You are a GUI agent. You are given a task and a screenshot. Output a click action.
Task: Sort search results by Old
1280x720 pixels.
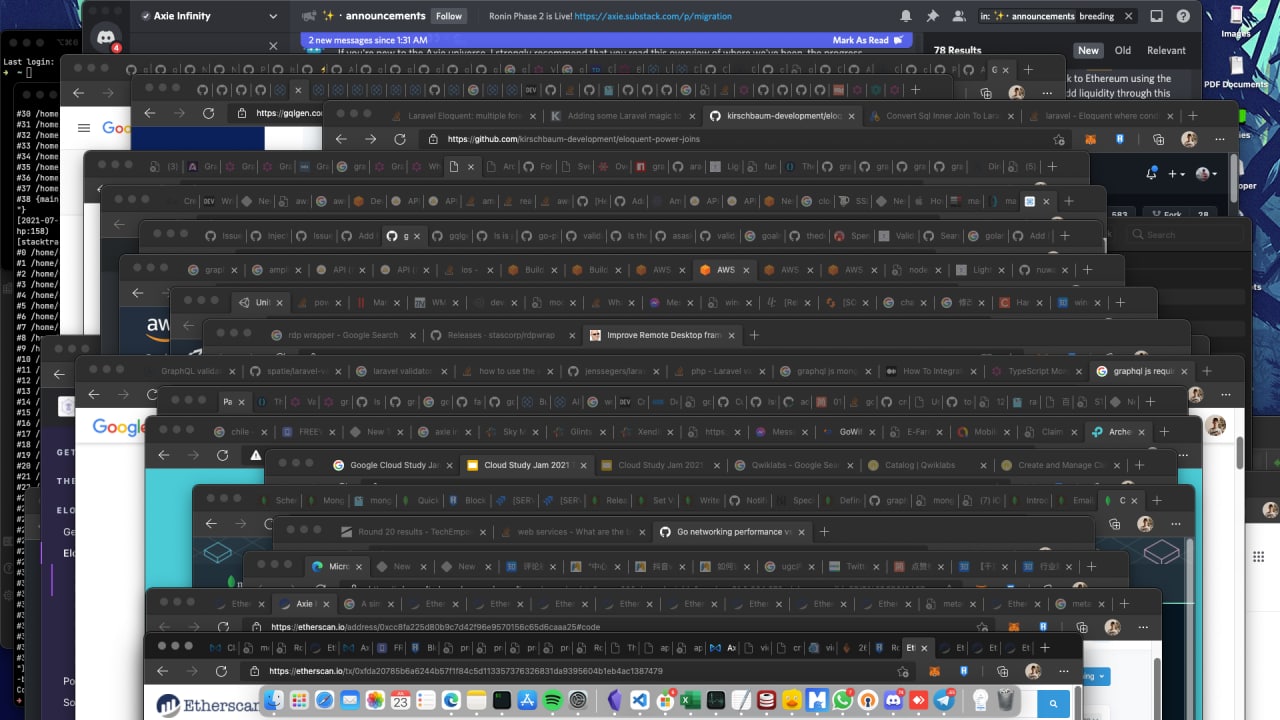(1123, 50)
